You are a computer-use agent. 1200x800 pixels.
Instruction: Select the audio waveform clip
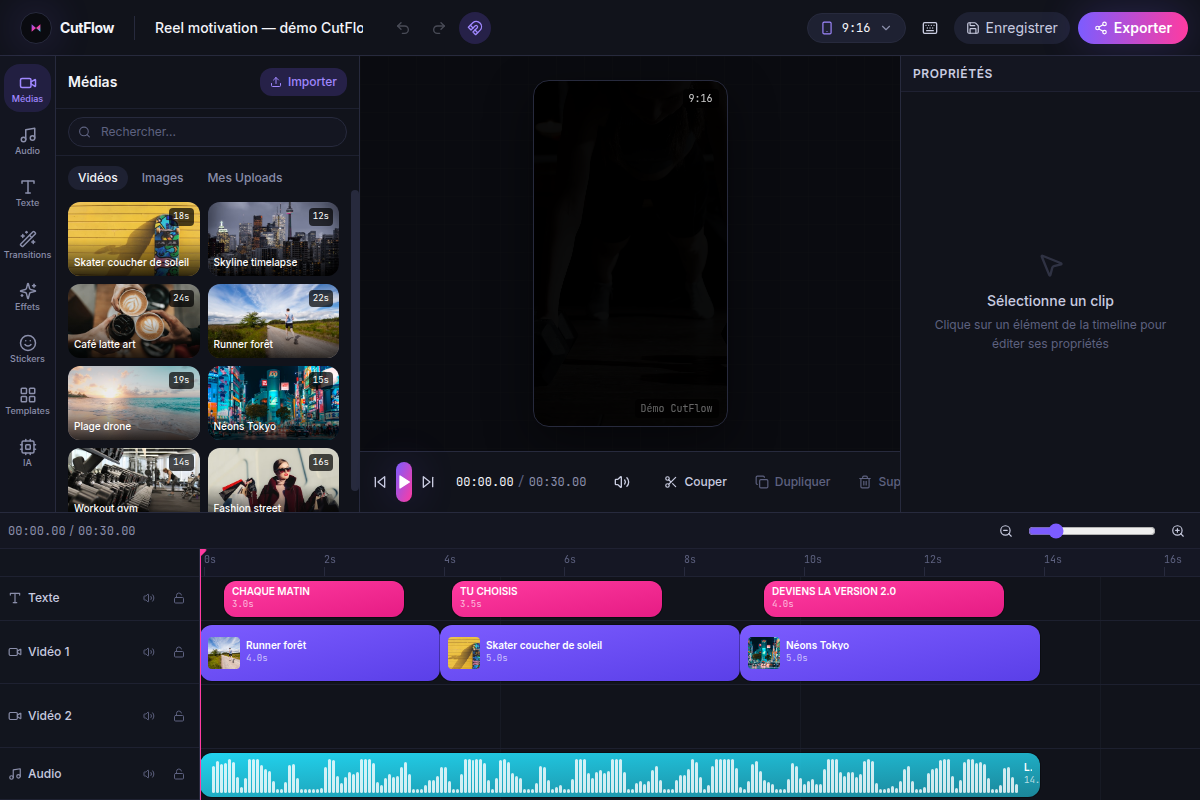click(x=620, y=775)
